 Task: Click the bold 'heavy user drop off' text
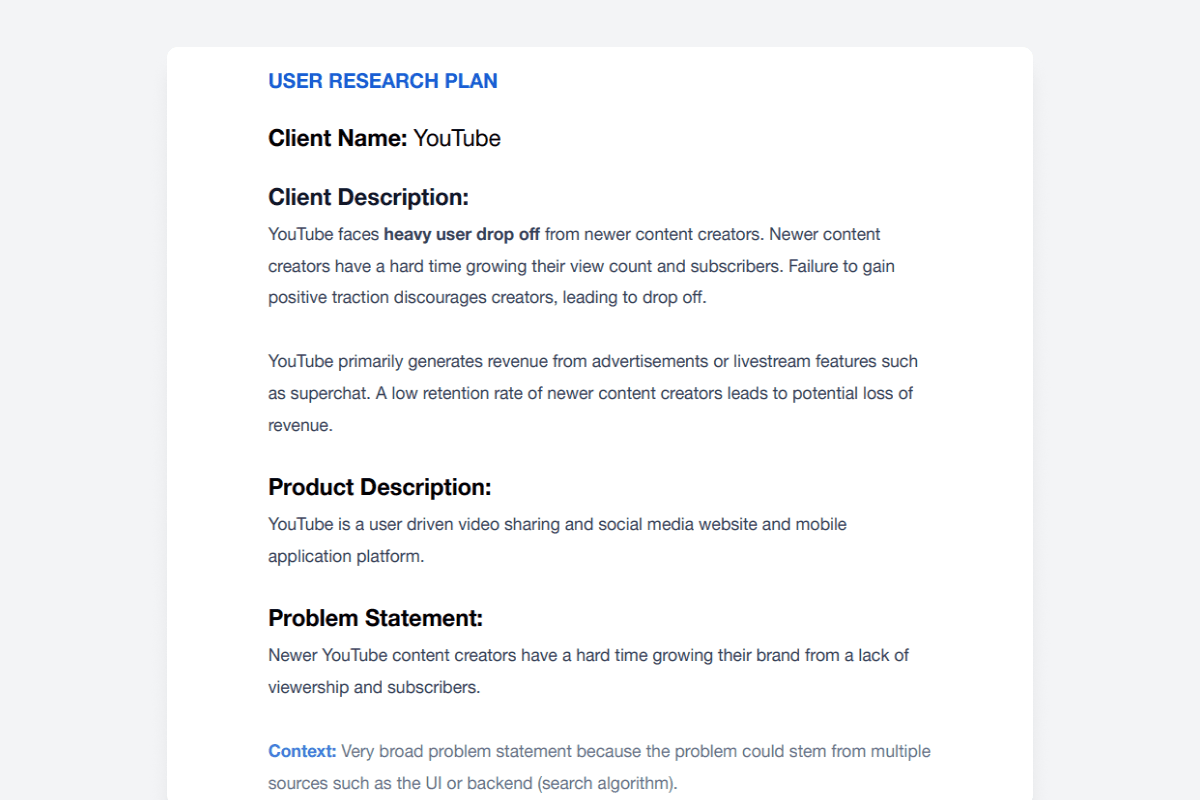coord(462,234)
